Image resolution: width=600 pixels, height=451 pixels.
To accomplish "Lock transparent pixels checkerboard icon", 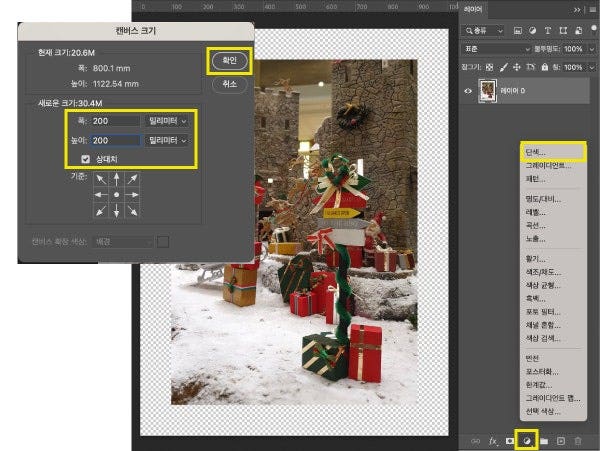I will click(x=489, y=67).
